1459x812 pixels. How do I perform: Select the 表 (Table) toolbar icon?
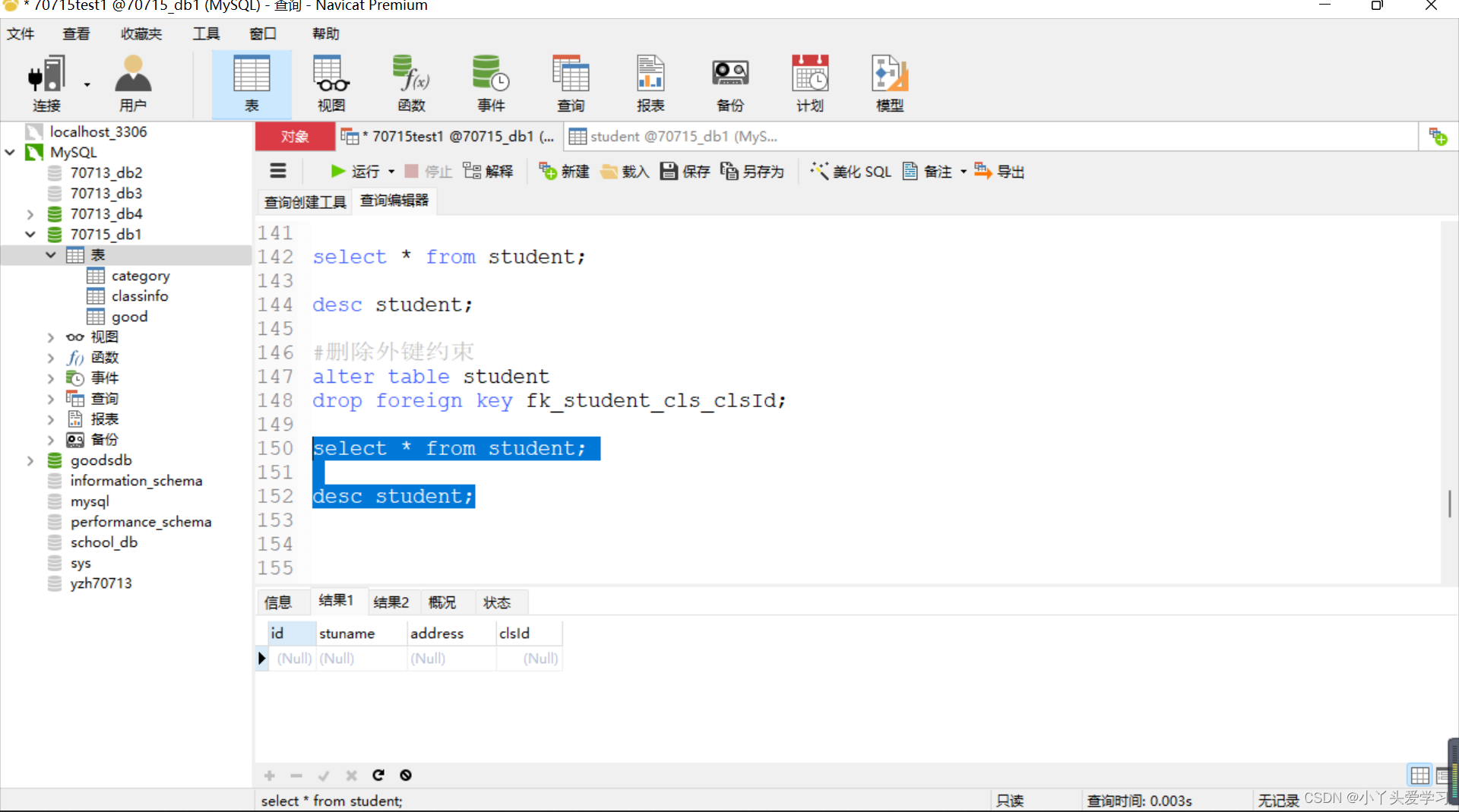(x=252, y=84)
